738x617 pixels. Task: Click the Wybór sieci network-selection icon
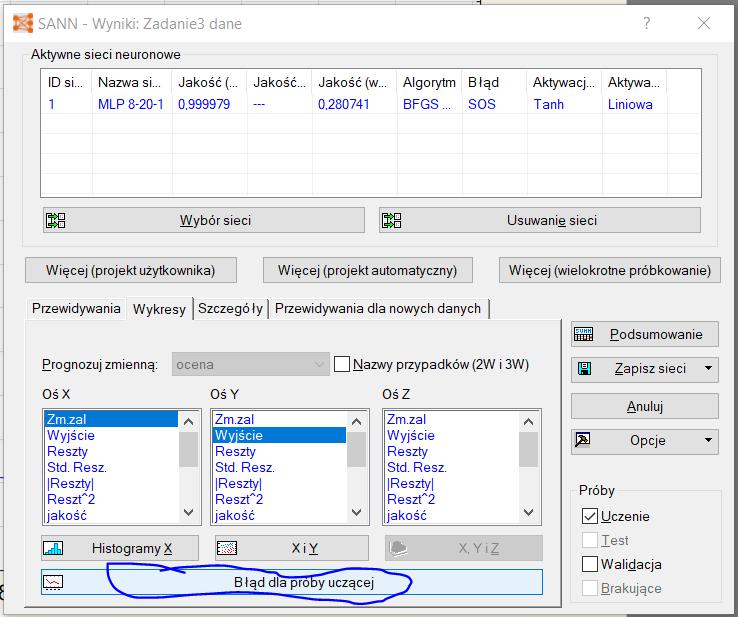pos(56,220)
